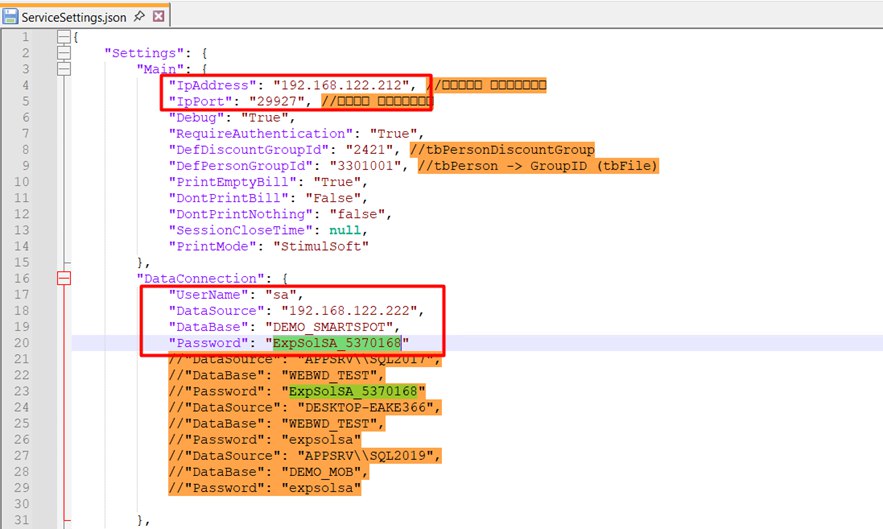Collapse the "Main" block fold marker
The height and width of the screenshot is (529, 883).
pos(65,70)
